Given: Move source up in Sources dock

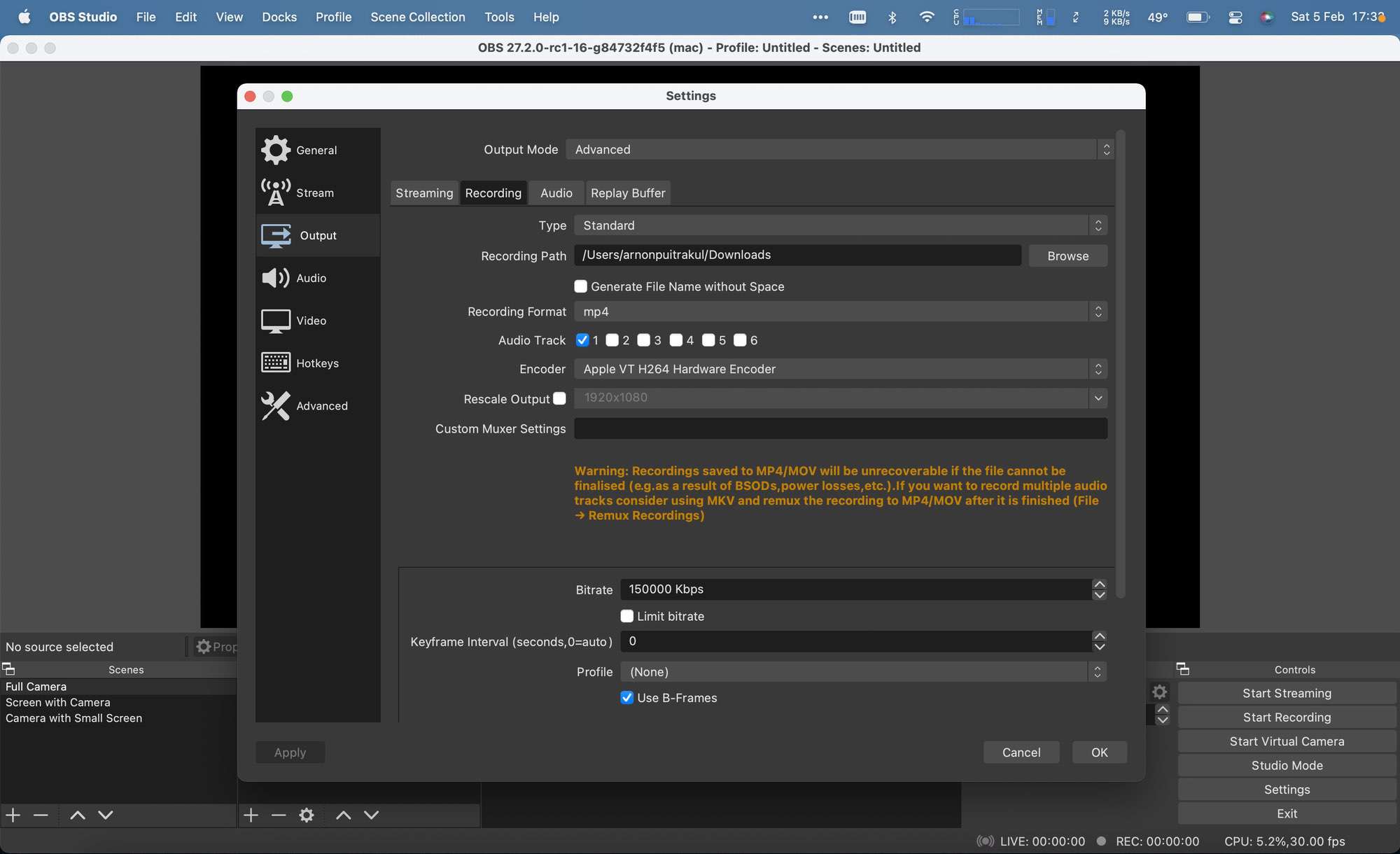Looking at the screenshot, I should [343, 815].
